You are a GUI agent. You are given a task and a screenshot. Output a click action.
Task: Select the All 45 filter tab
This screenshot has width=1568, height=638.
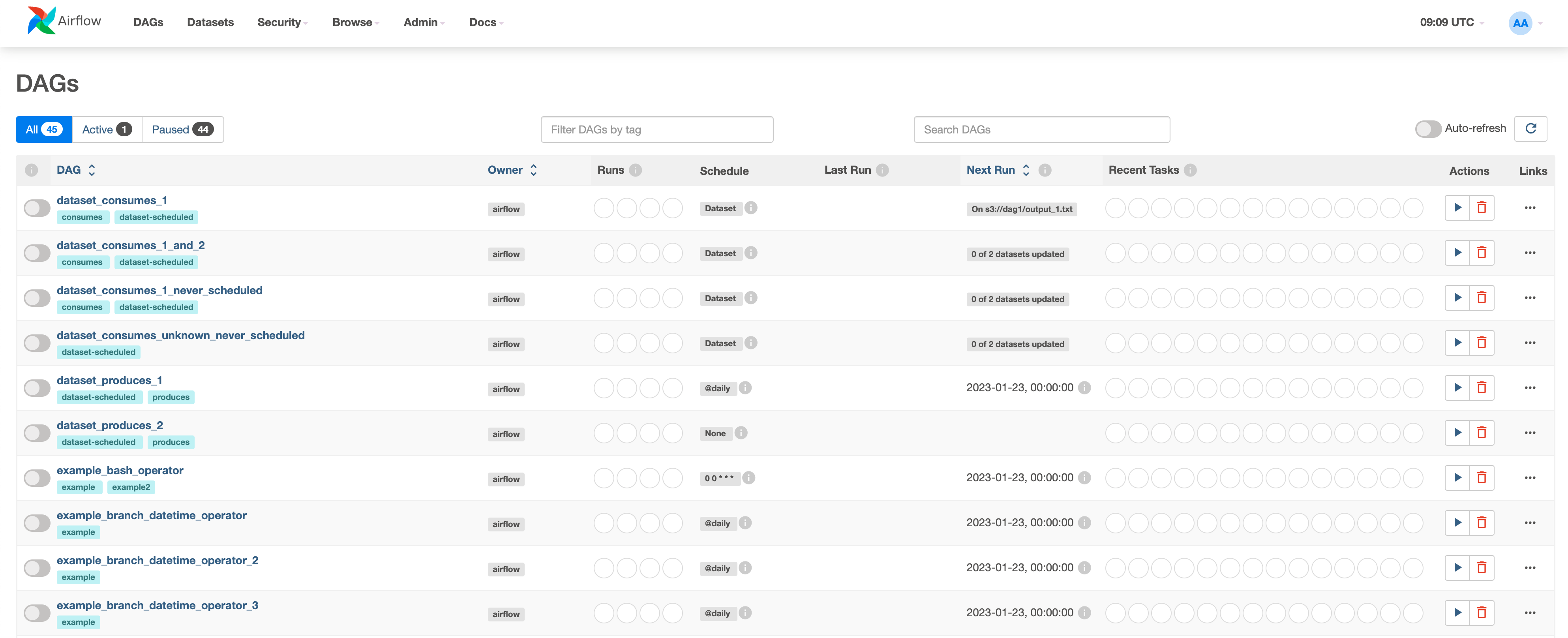pos(44,129)
